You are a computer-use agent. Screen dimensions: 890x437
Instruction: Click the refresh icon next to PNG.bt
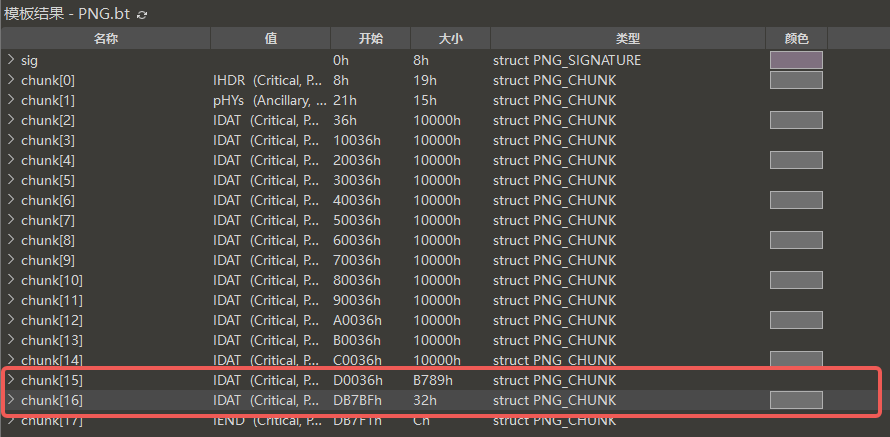pyautogui.click(x=142, y=15)
